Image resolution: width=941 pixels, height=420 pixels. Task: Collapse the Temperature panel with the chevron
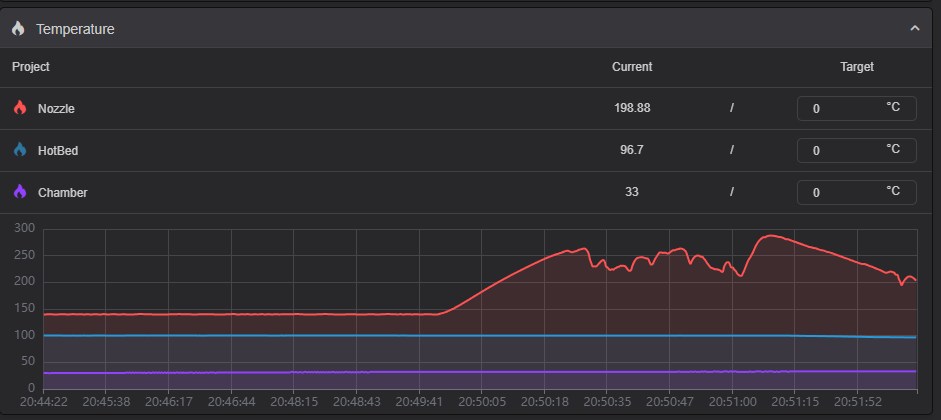[x=914, y=29]
